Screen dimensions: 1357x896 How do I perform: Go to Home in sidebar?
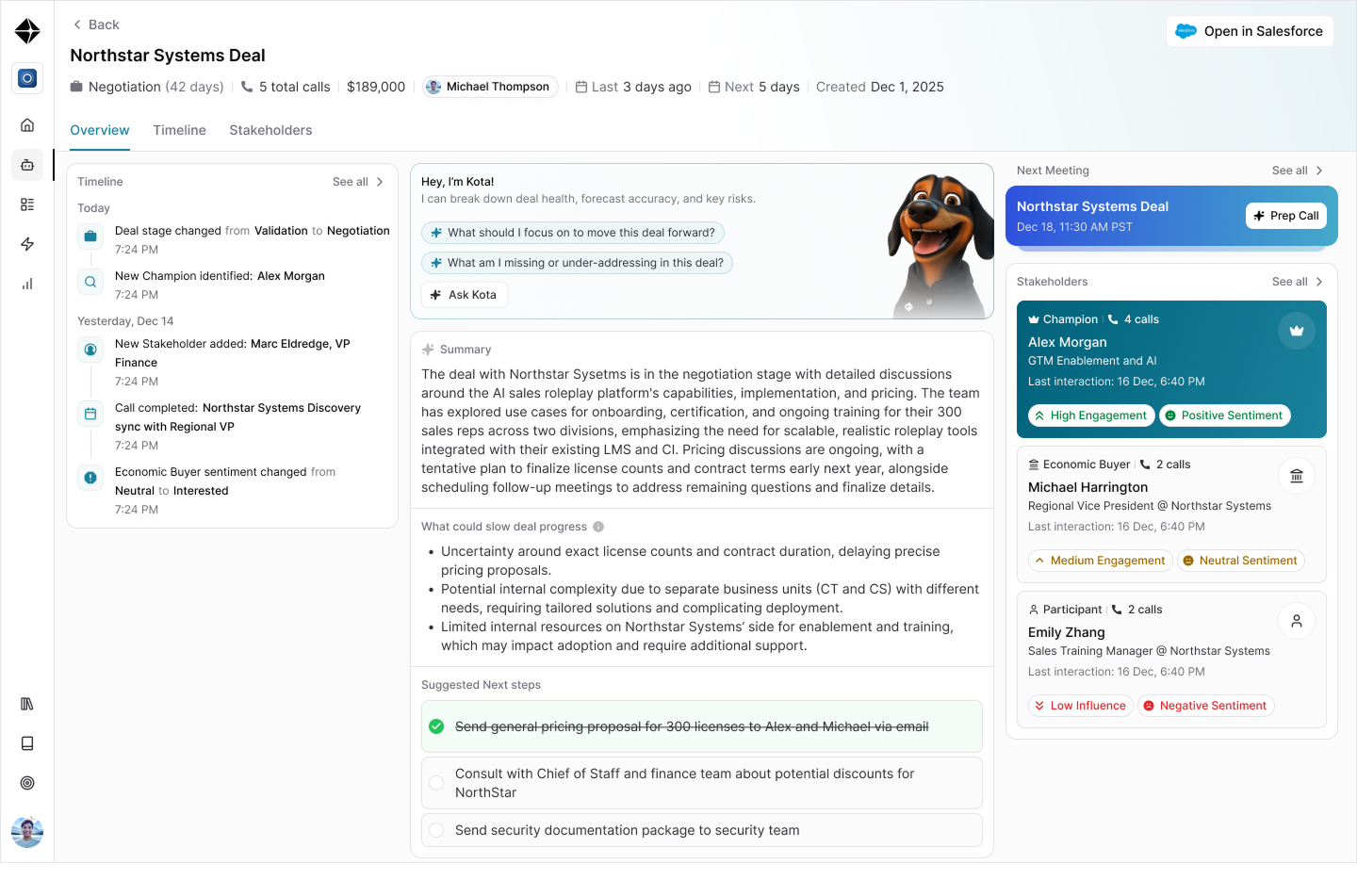[x=27, y=125]
